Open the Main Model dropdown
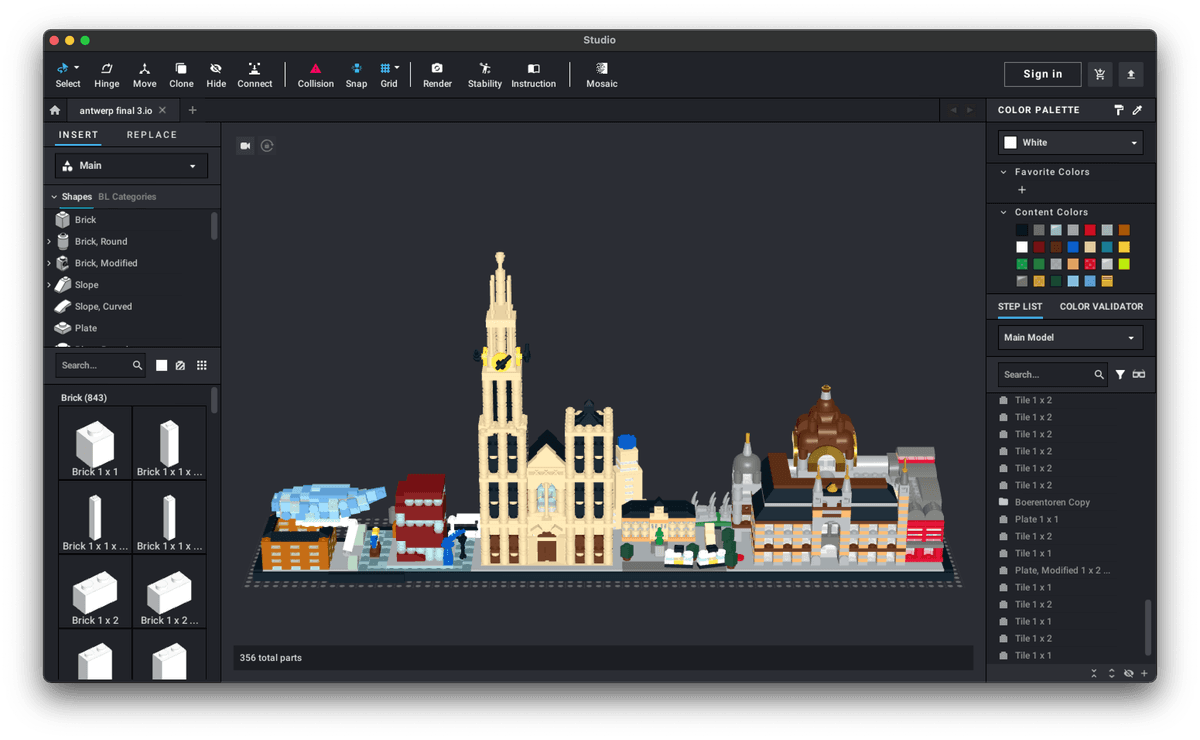This screenshot has height=740, width=1200. 1069,337
